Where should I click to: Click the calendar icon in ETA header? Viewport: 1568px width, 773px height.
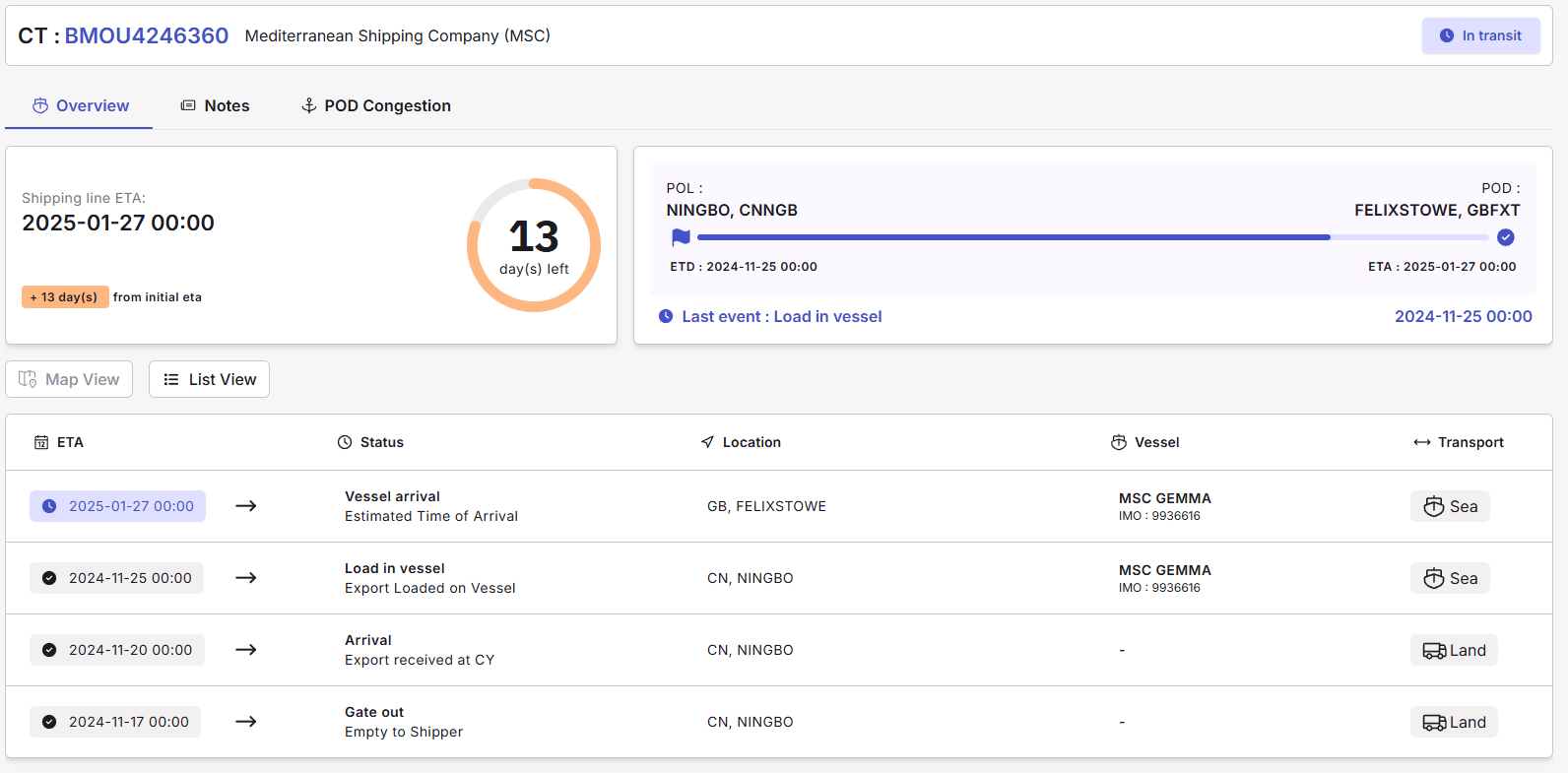click(41, 442)
